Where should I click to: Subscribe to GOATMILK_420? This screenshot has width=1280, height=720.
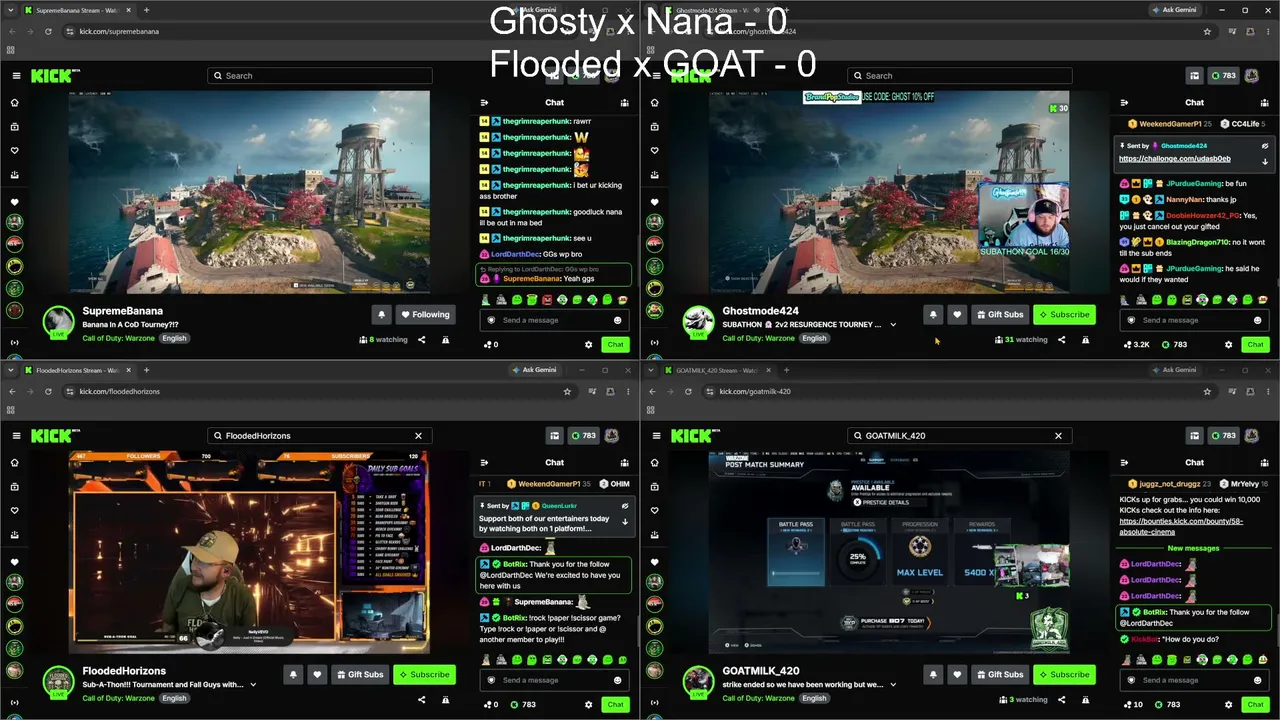(1064, 674)
